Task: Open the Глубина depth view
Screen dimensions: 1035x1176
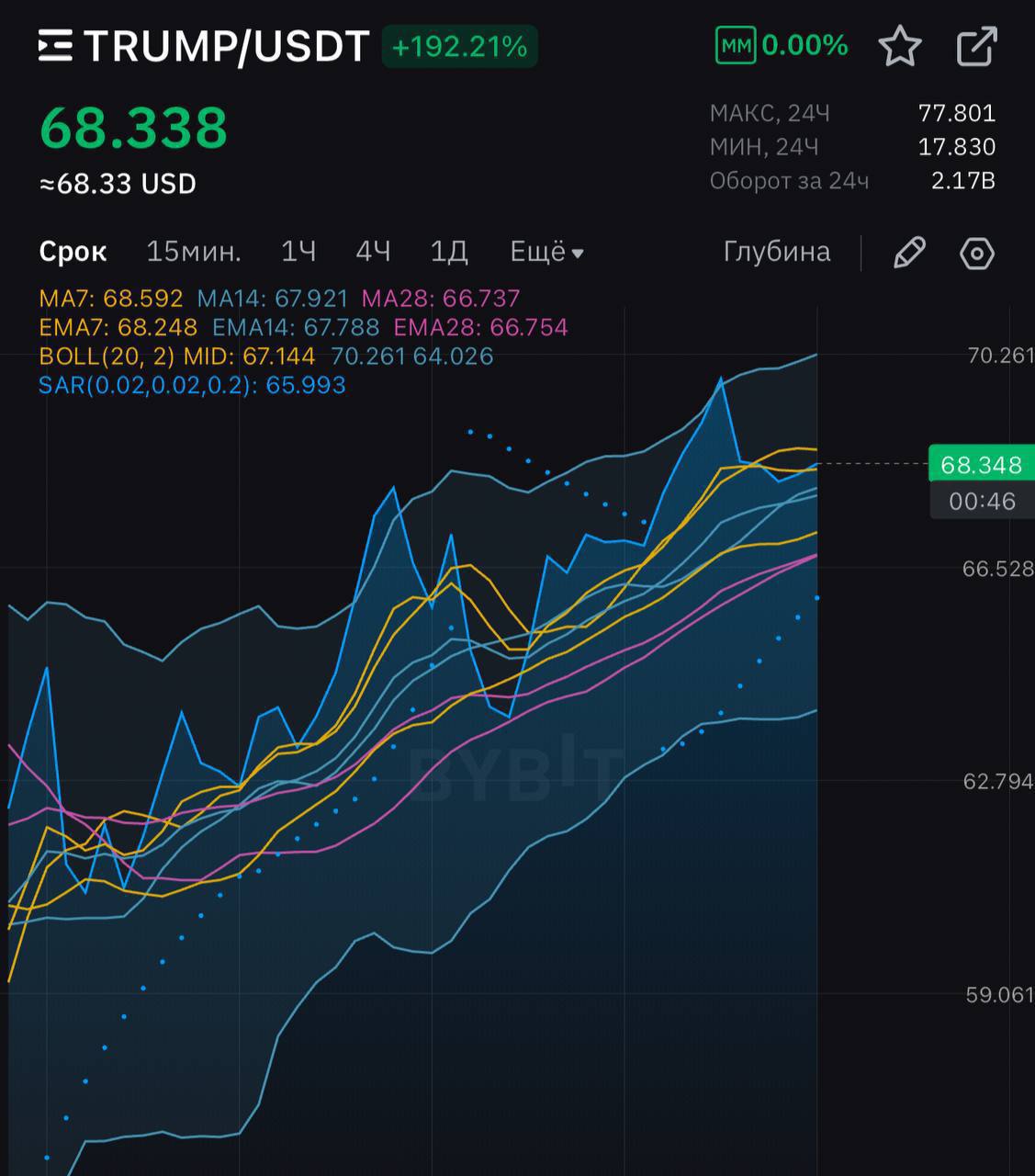Action: tap(776, 252)
